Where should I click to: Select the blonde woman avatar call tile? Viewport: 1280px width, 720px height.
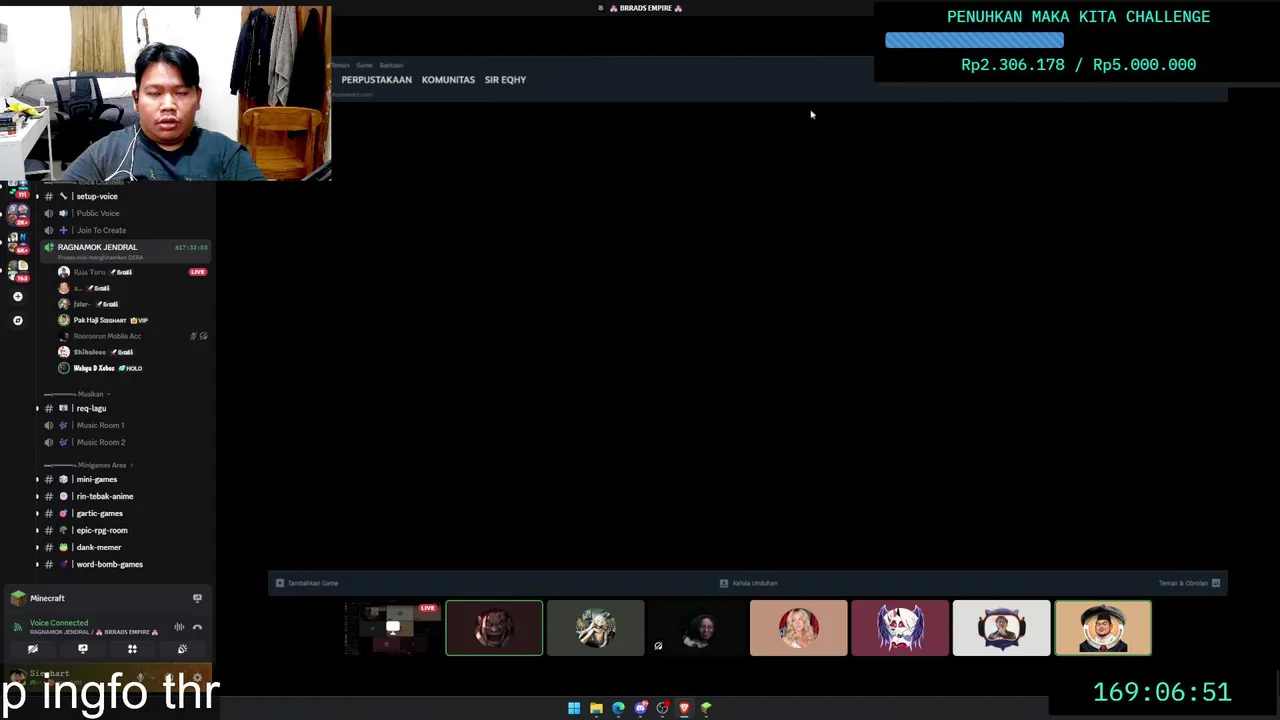tap(798, 628)
